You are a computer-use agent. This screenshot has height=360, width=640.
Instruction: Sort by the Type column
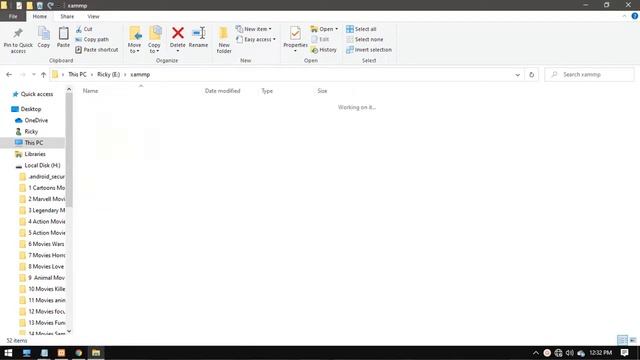click(267, 91)
